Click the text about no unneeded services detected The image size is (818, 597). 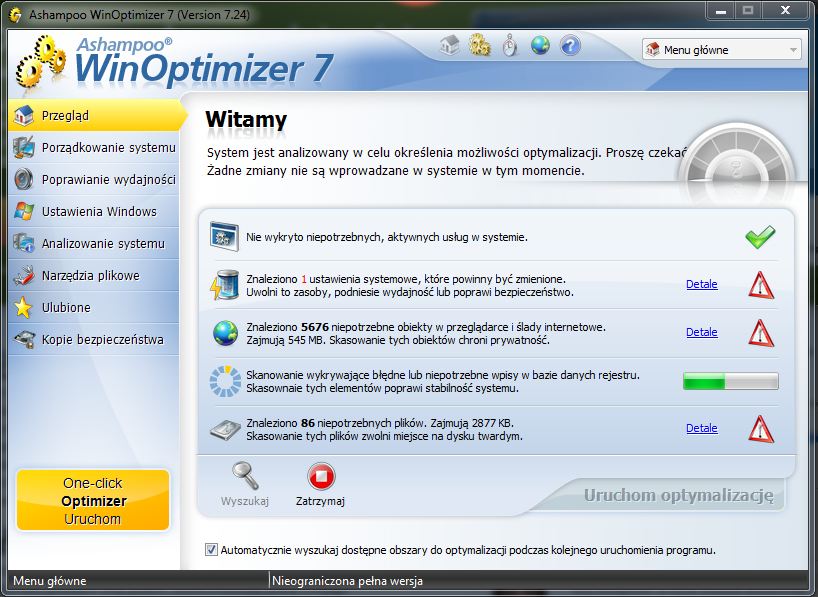(387, 237)
